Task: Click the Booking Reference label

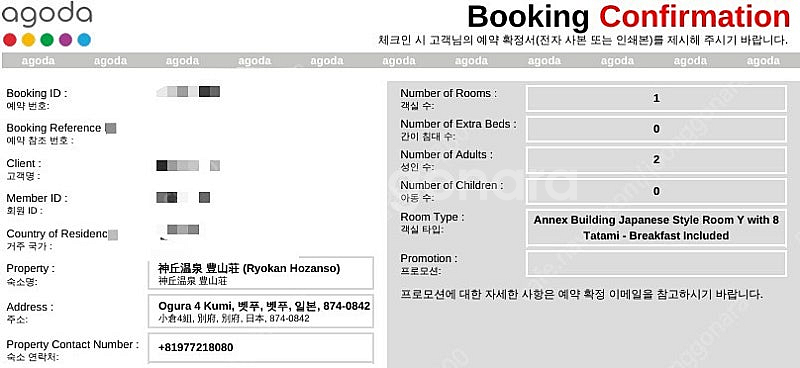Action: pos(54,128)
